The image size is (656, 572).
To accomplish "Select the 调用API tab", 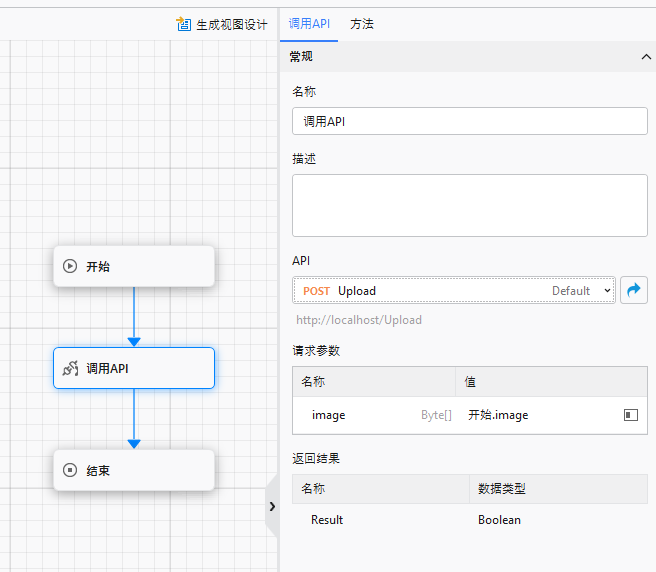I will pos(308,24).
